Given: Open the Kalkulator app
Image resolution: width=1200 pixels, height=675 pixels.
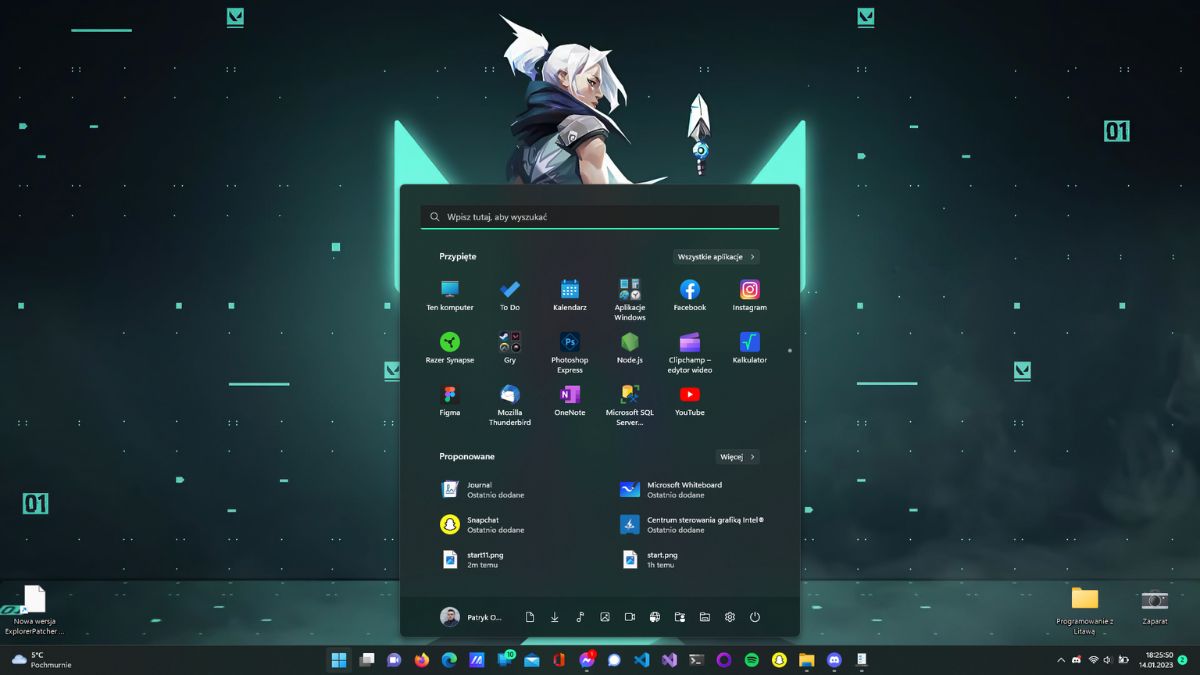Looking at the screenshot, I should click(750, 348).
